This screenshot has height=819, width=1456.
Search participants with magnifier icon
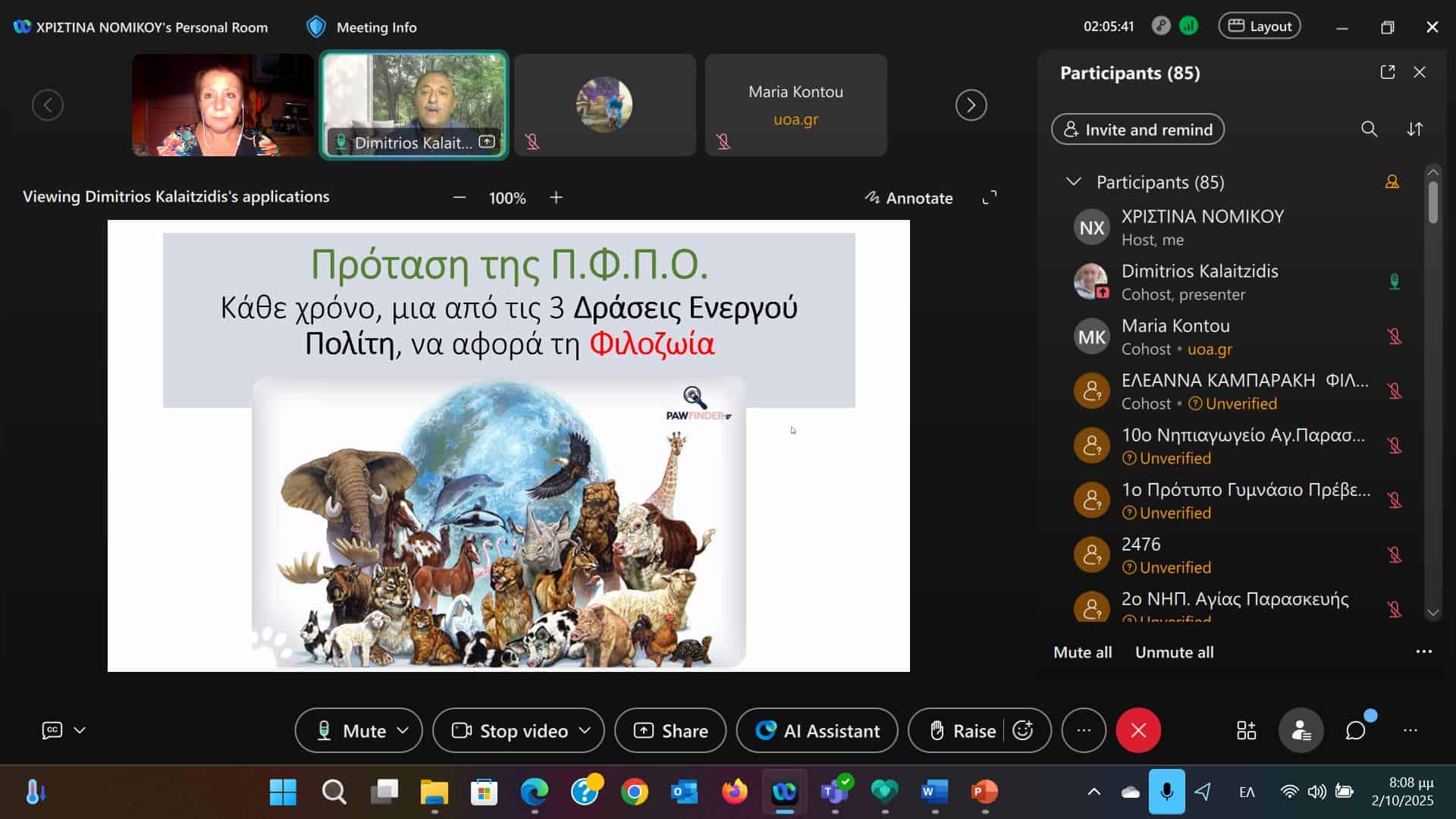[1369, 129]
